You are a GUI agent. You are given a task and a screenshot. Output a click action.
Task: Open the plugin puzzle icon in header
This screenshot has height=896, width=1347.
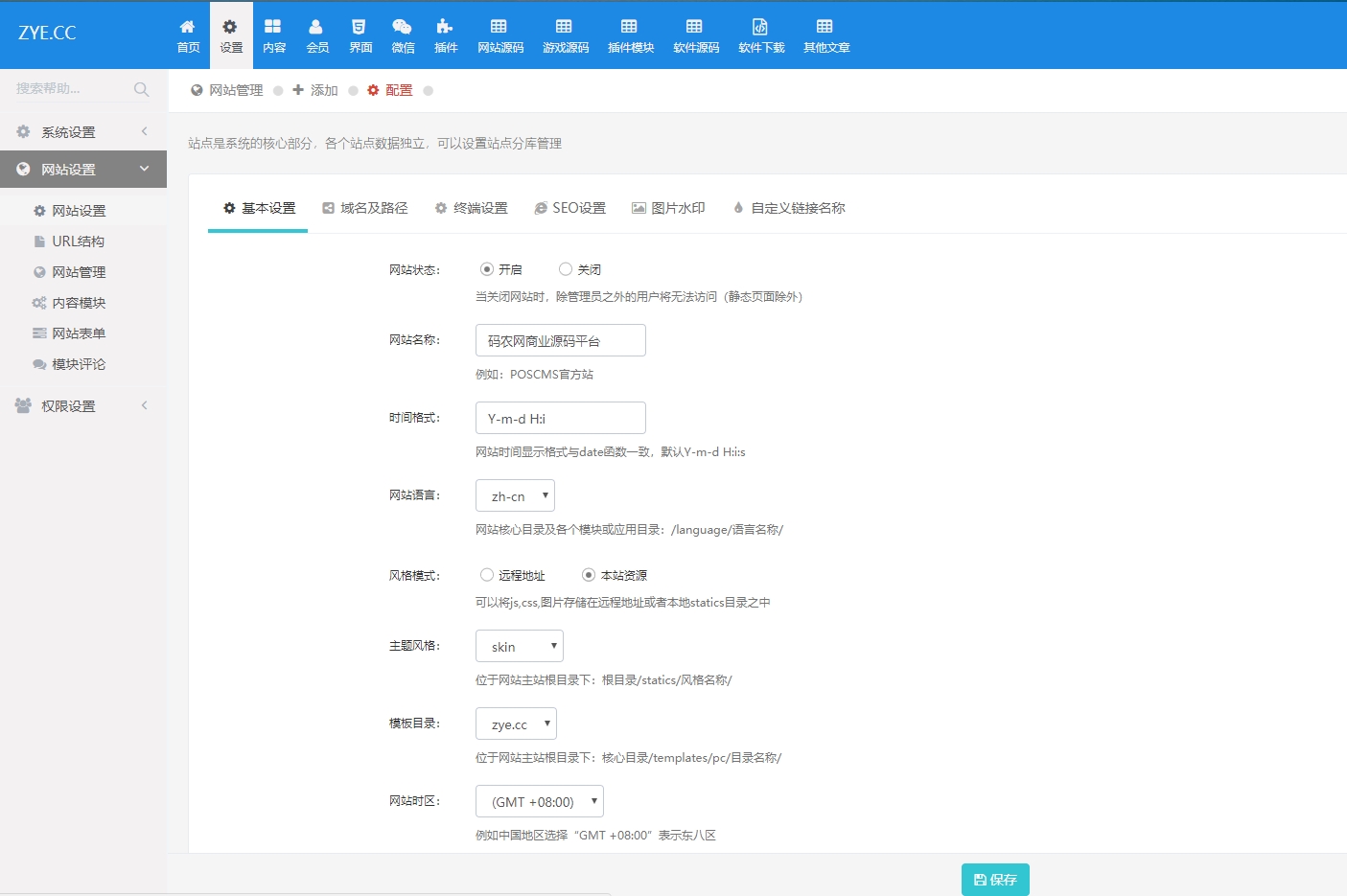(x=445, y=27)
